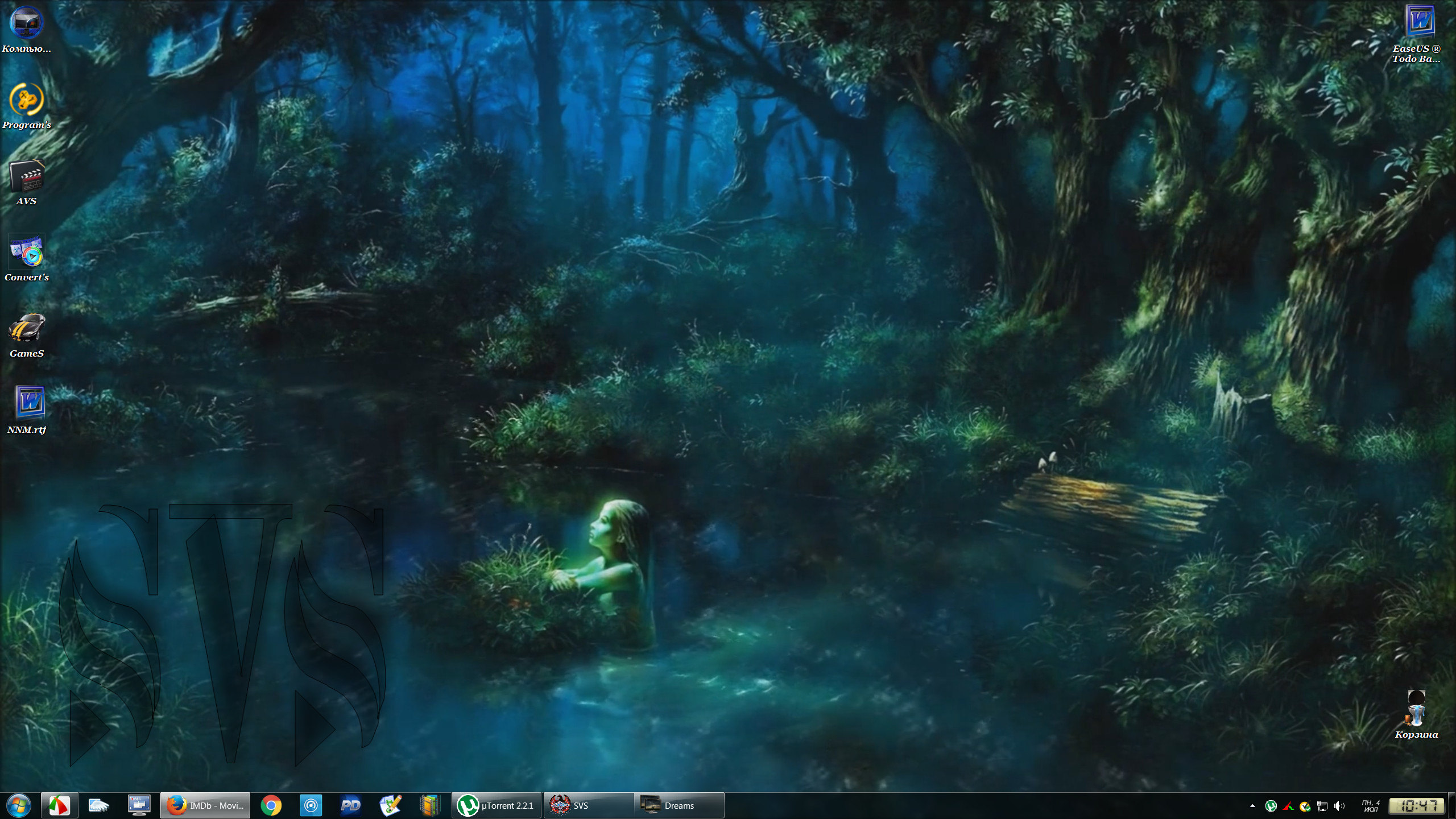Launch FastStone Capture from the taskbar

click(59, 805)
